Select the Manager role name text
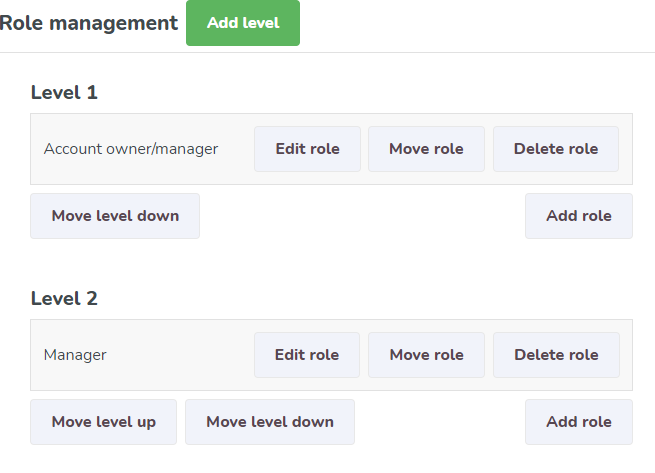 point(75,355)
